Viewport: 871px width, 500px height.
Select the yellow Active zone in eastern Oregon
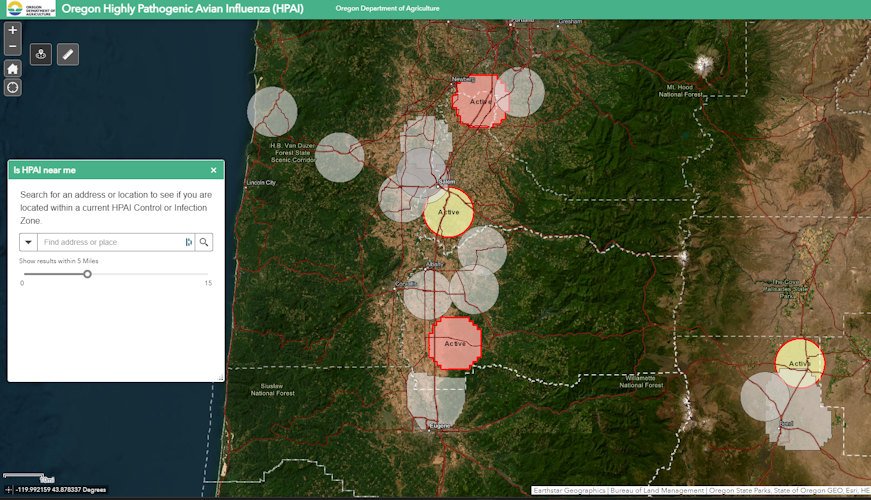[799, 362]
